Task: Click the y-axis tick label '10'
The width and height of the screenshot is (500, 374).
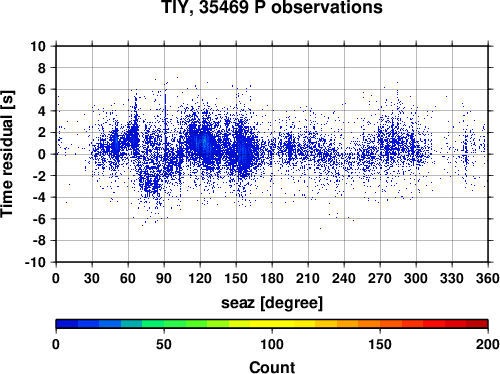Action: [x=38, y=46]
